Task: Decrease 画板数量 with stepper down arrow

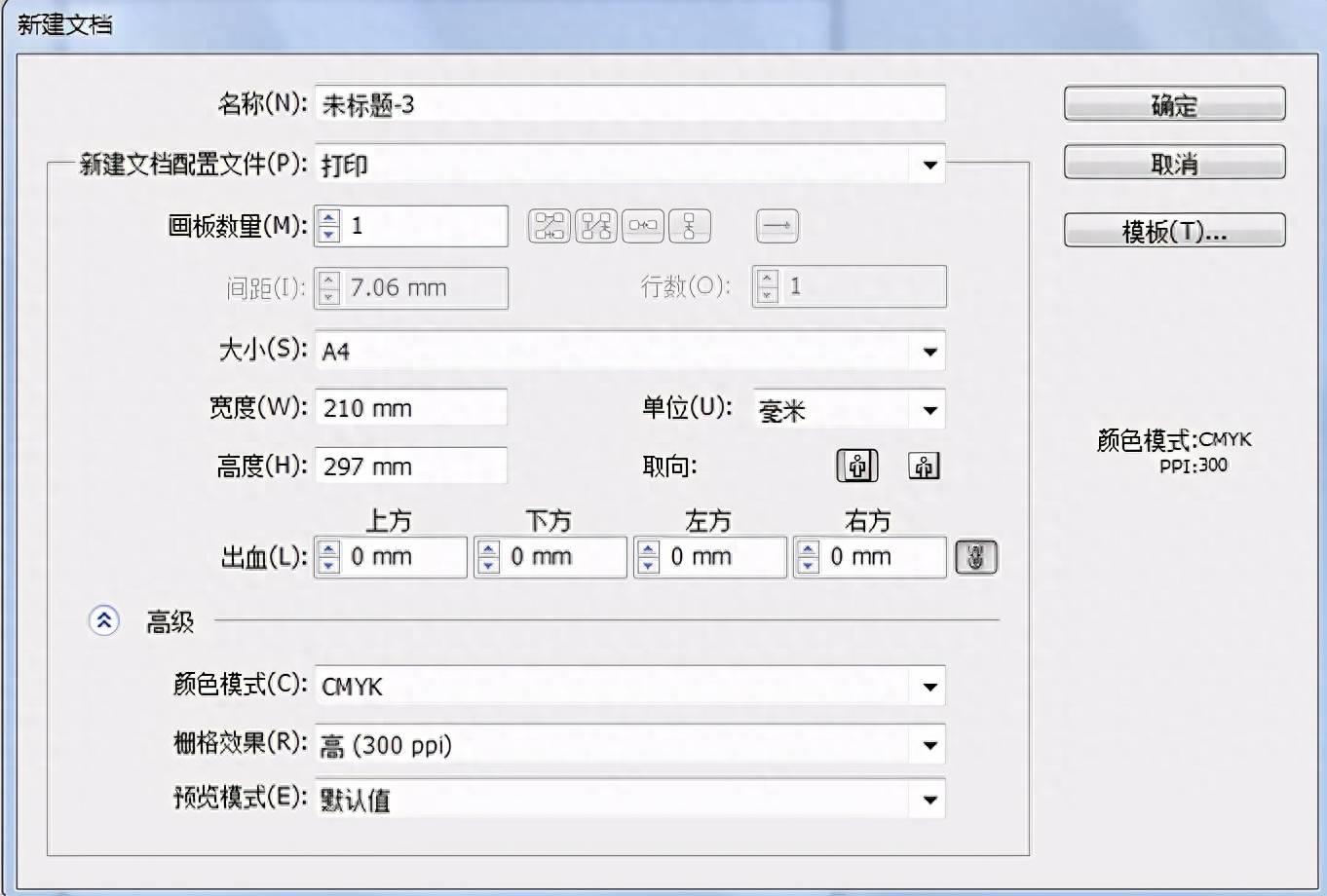Action: (x=329, y=235)
